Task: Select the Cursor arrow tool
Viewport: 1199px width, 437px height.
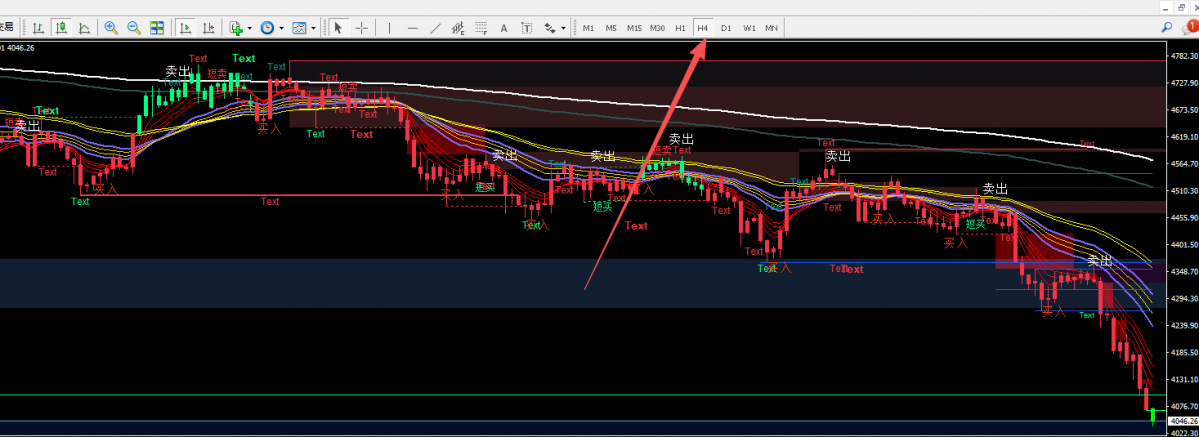Action: (338, 28)
